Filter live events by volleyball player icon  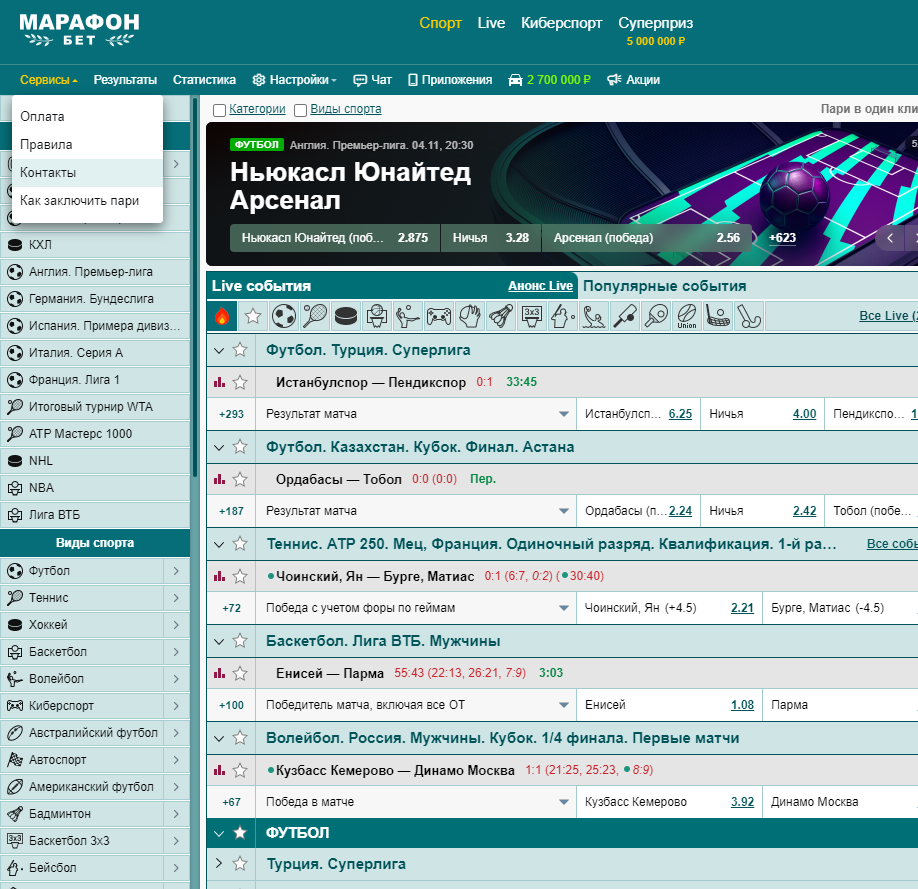click(x=408, y=316)
